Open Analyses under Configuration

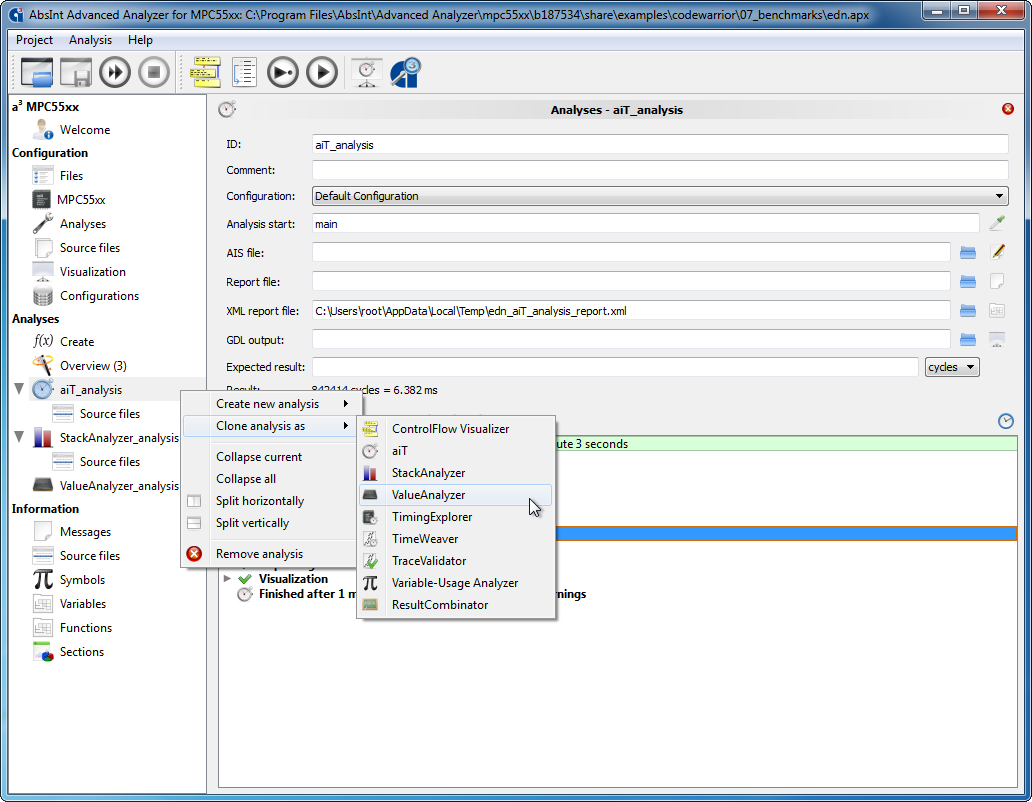coord(82,224)
